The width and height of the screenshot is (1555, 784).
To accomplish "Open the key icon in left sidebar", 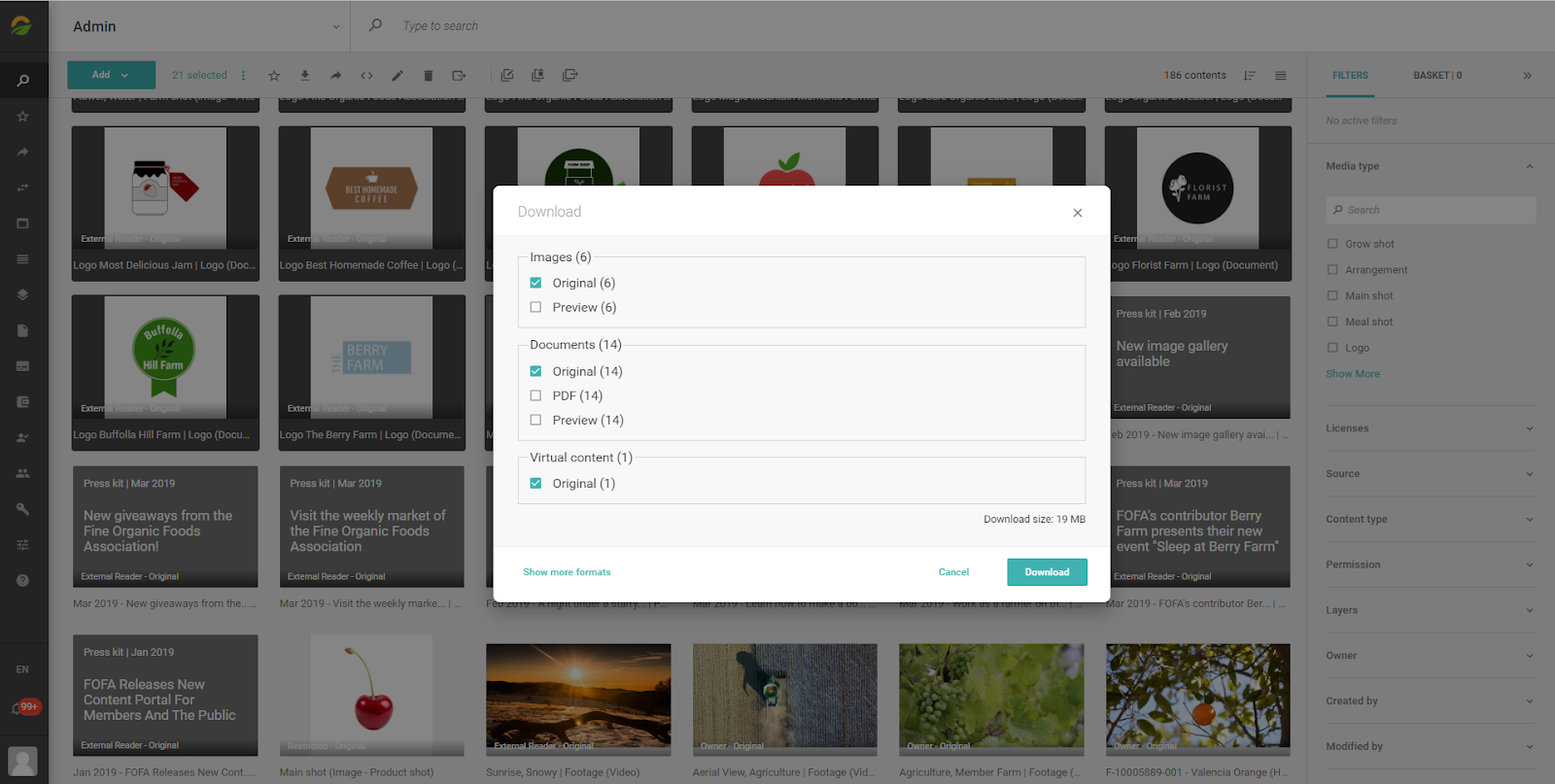I will pos(22,509).
